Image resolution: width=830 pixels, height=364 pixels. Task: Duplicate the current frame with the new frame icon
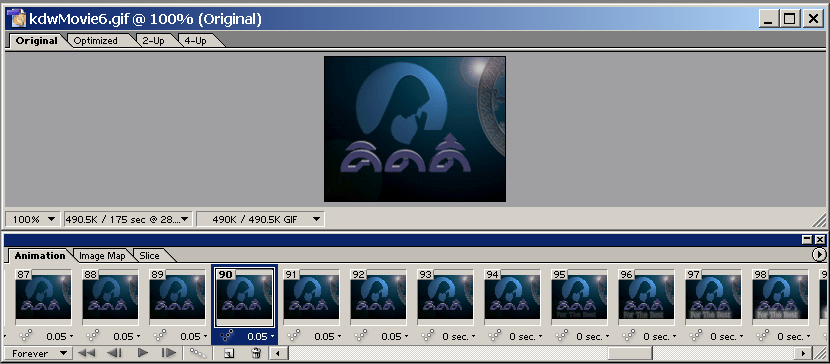coord(229,353)
